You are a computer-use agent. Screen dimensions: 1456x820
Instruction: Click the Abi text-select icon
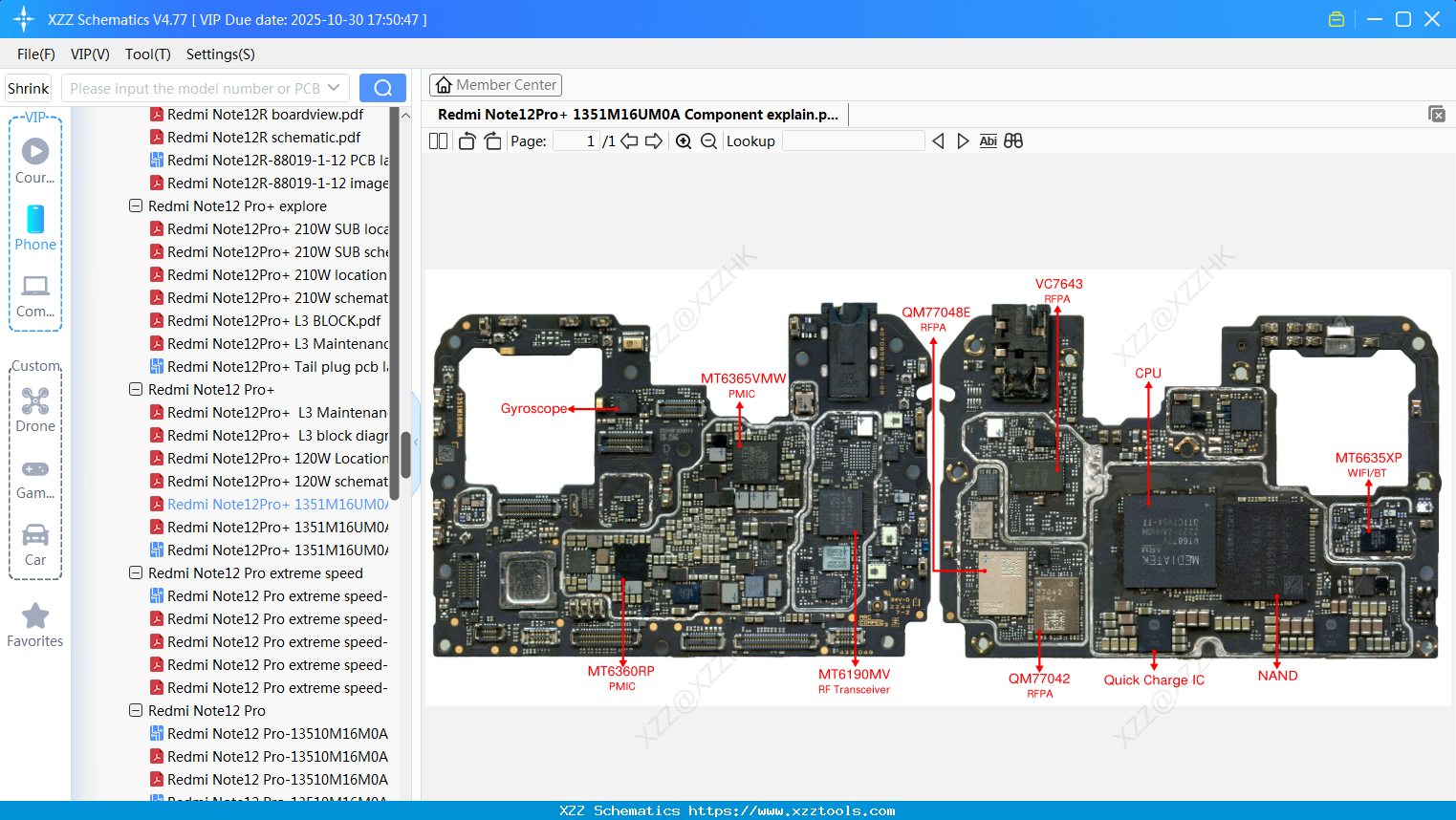coord(989,141)
